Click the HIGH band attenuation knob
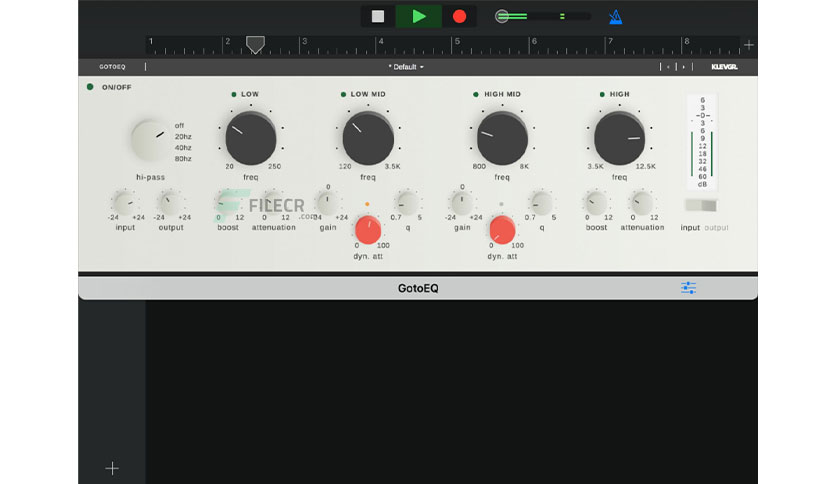This screenshot has width=836, height=484. [x=642, y=203]
